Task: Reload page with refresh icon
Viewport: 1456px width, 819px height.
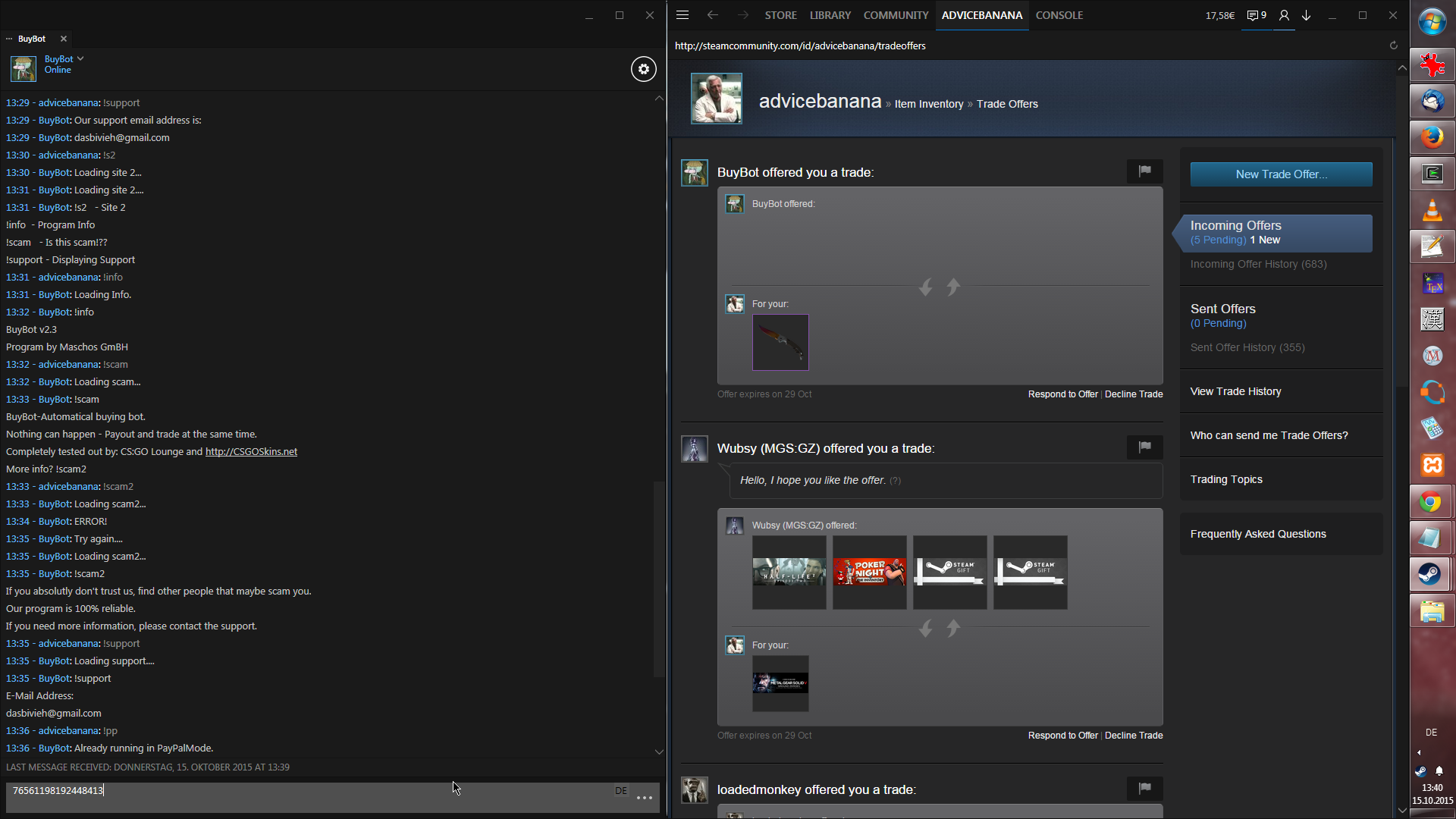Action: tap(1393, 45)
